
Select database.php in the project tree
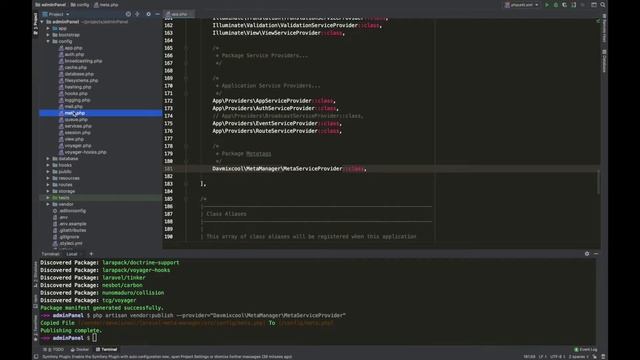76,74
